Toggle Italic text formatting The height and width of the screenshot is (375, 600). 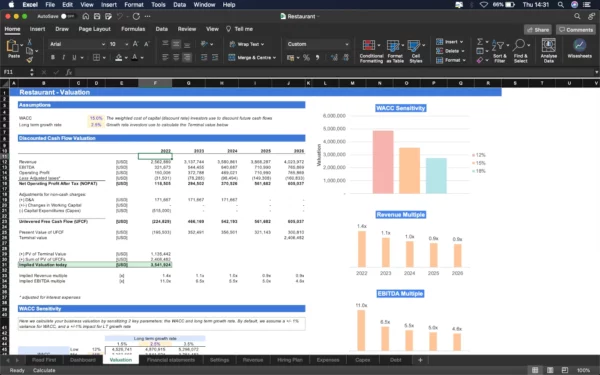point(64,57)
